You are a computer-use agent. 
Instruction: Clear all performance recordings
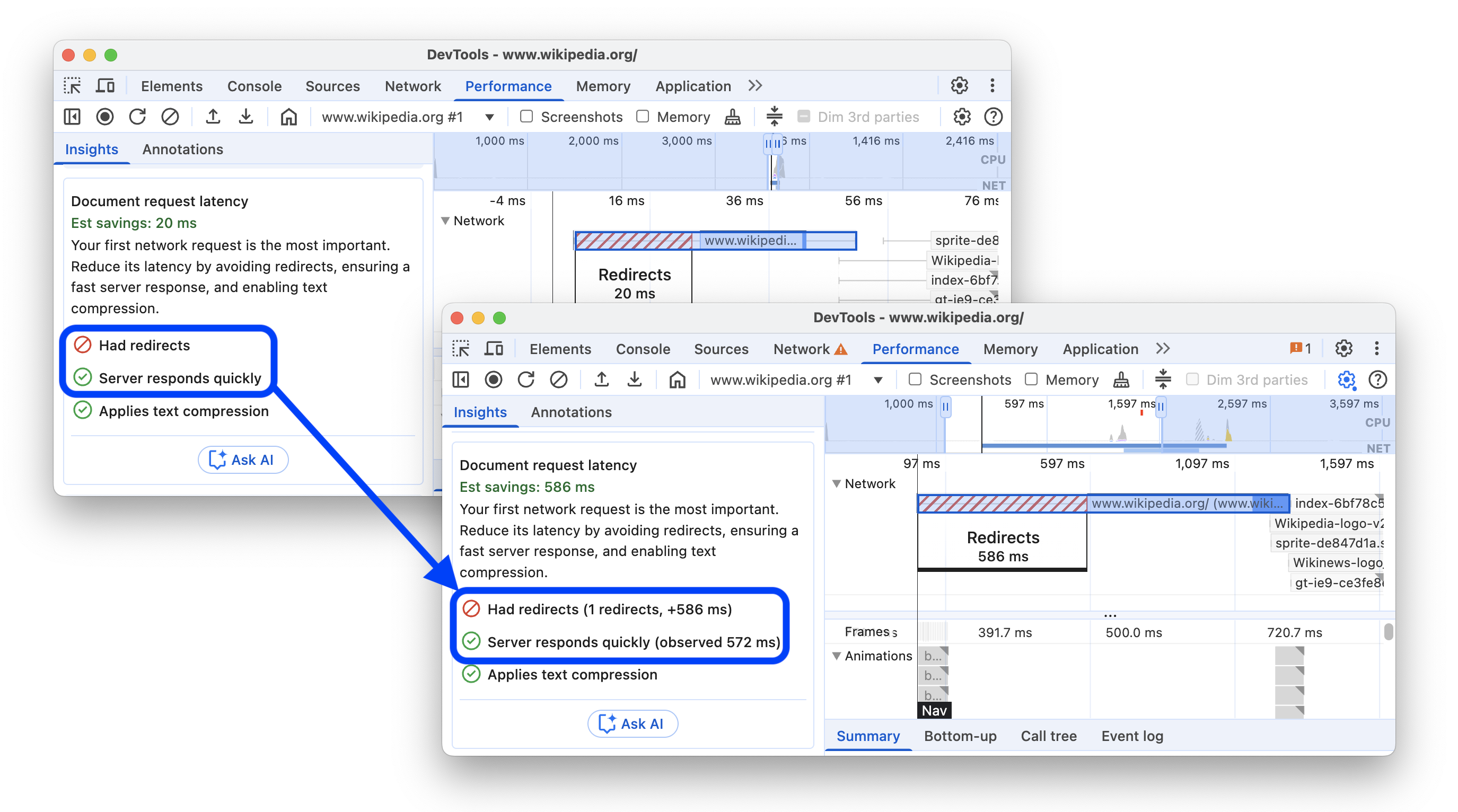tap(559, 379)
